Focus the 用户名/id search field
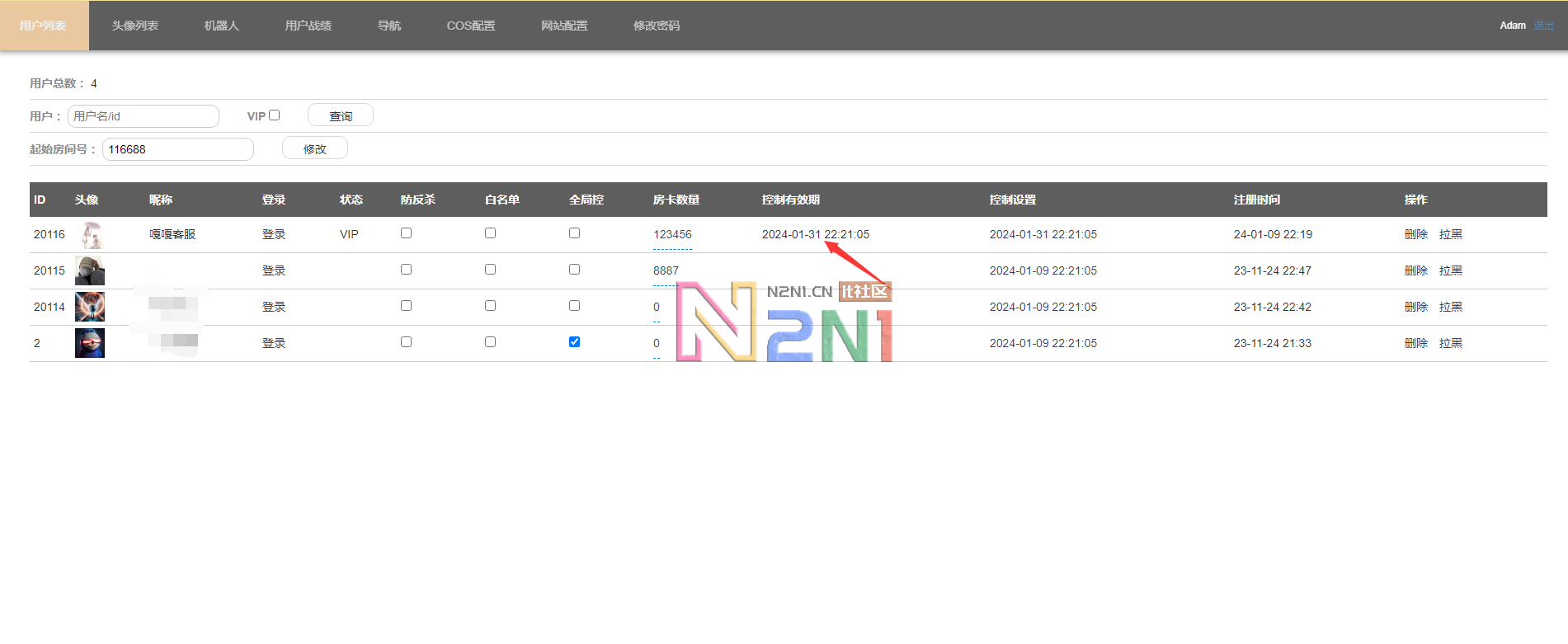This screenshot has width=1568, height=644. point(144,116)
